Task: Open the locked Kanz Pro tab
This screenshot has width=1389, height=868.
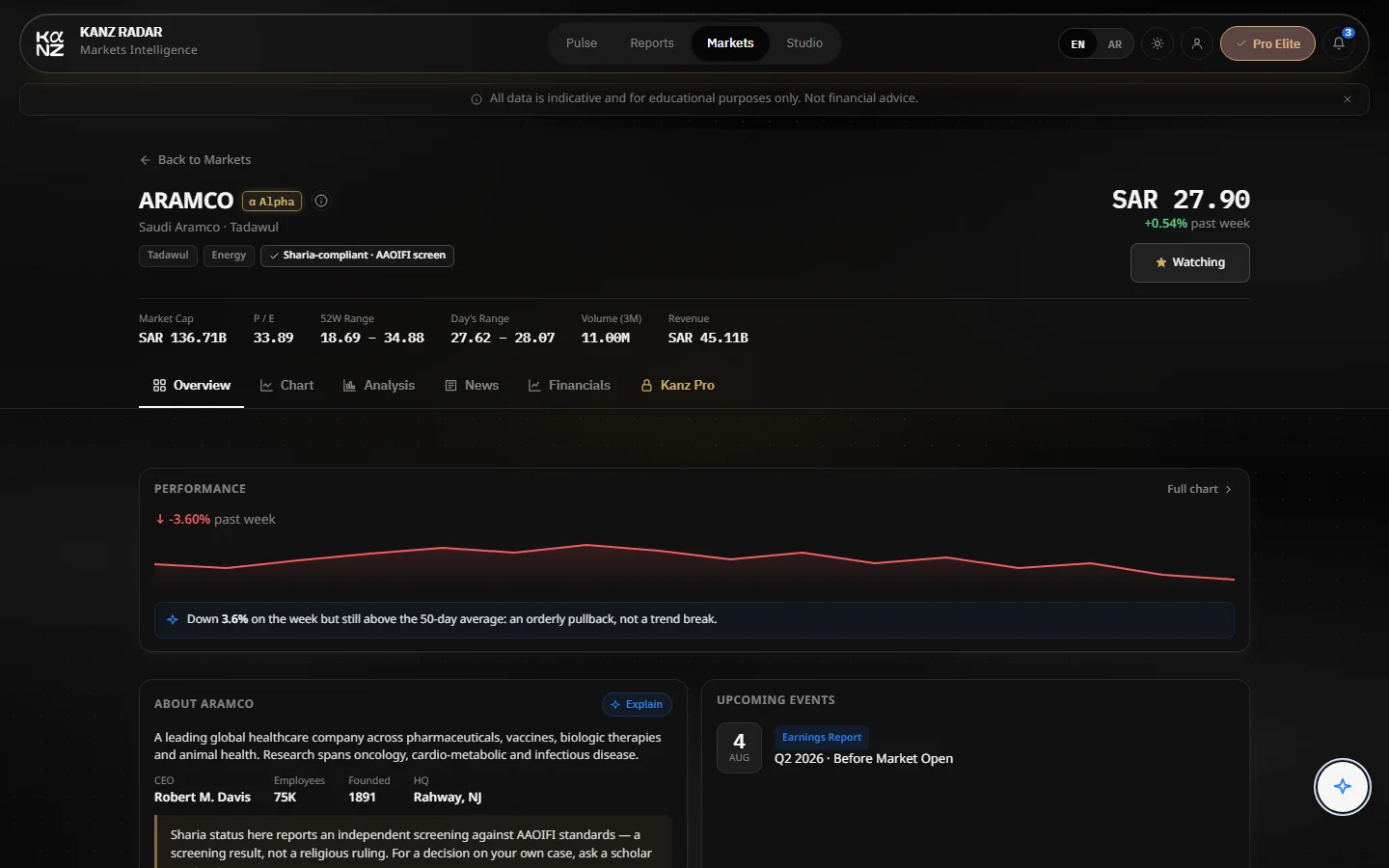Action: (x=677, y=386)
